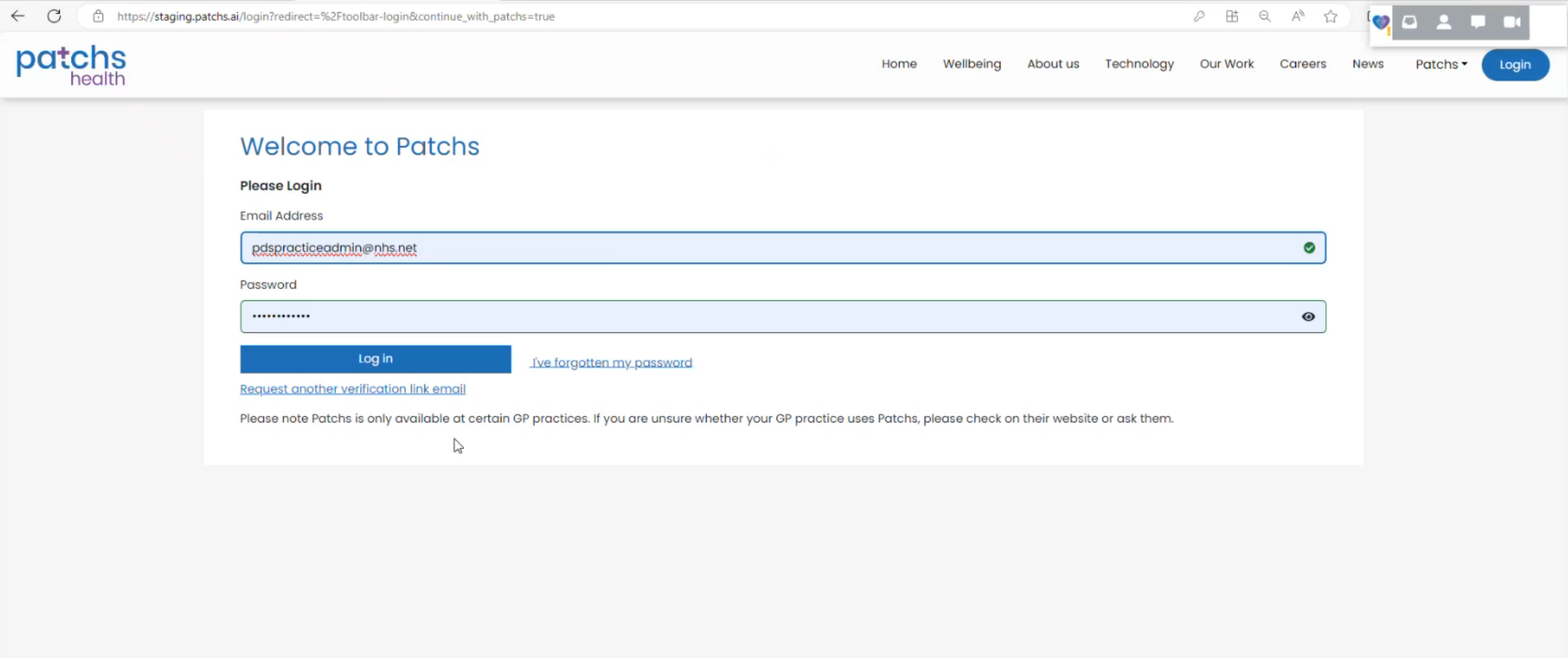Click the blue Login button in header
This screenshot has height=658, width=1568.
(x=1515, y=65)
